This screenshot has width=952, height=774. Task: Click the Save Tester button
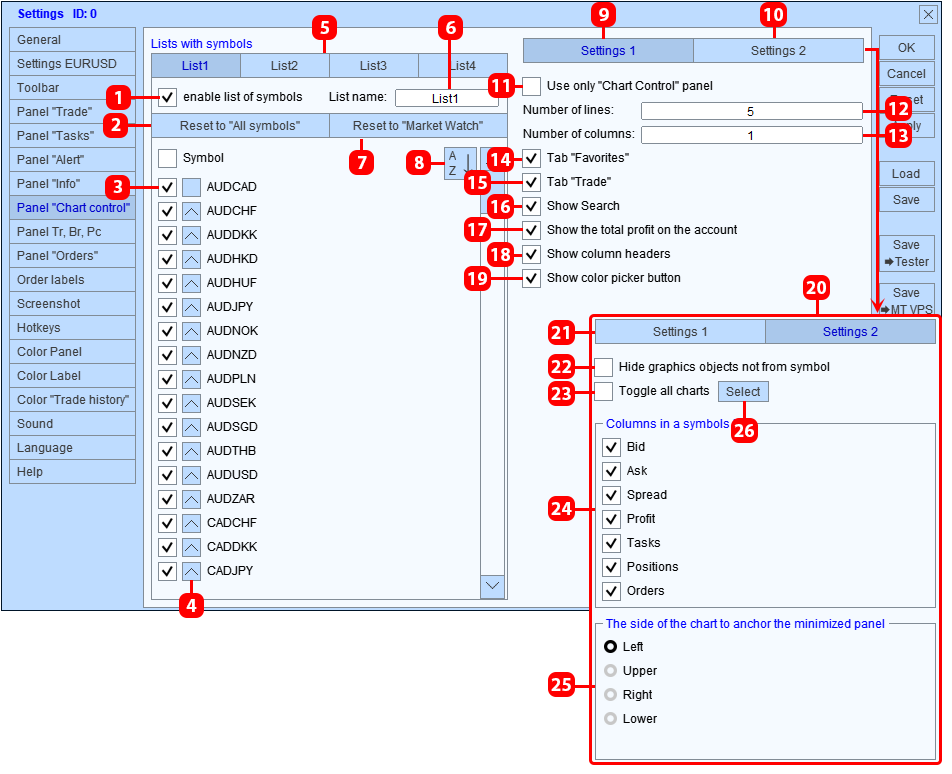point(906,253)
